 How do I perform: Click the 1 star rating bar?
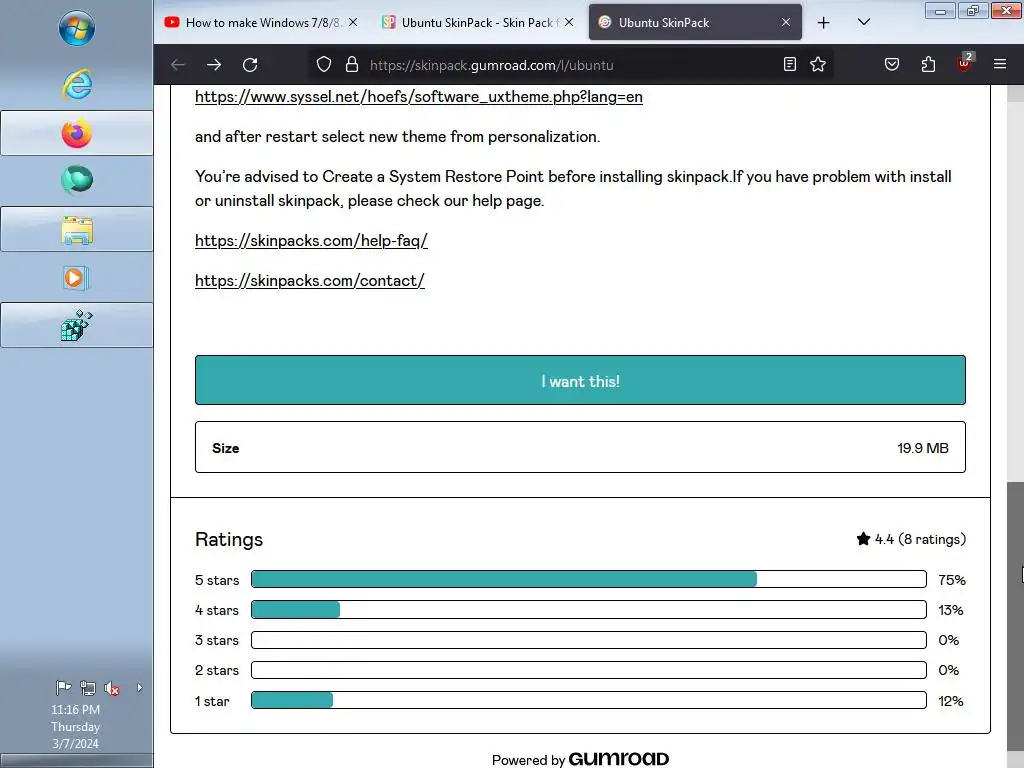click(588, 700)
